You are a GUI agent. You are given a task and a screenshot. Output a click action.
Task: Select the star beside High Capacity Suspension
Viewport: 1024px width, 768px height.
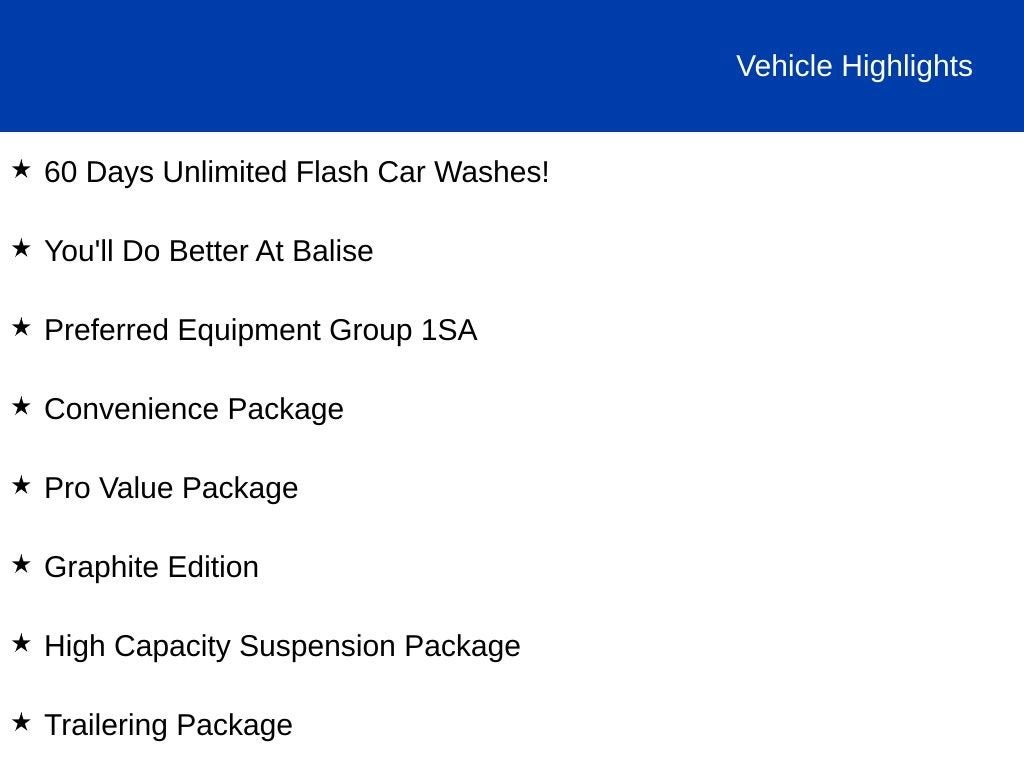pyautogui.click(x=21, y=644)
